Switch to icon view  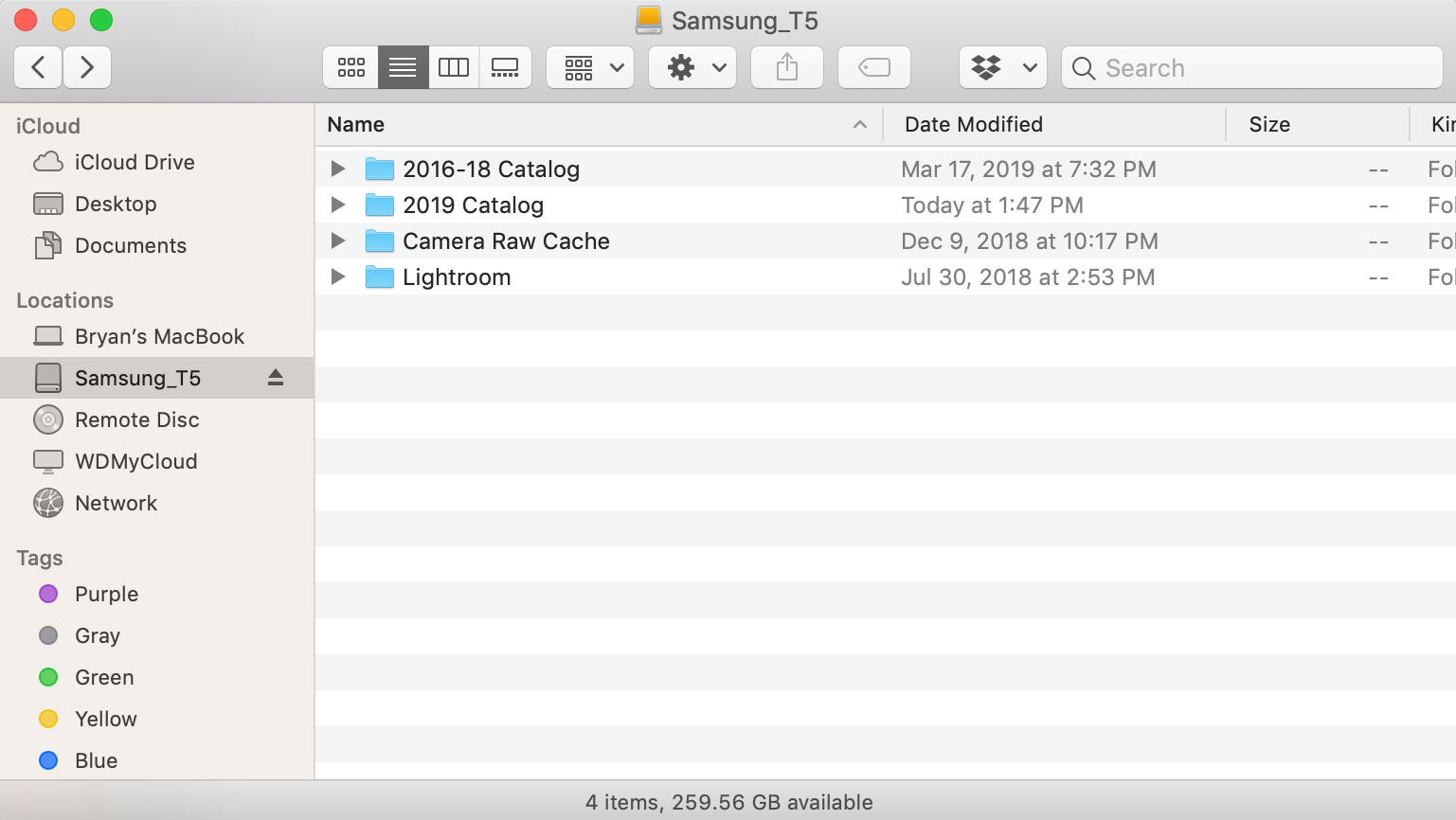[351, 67]
